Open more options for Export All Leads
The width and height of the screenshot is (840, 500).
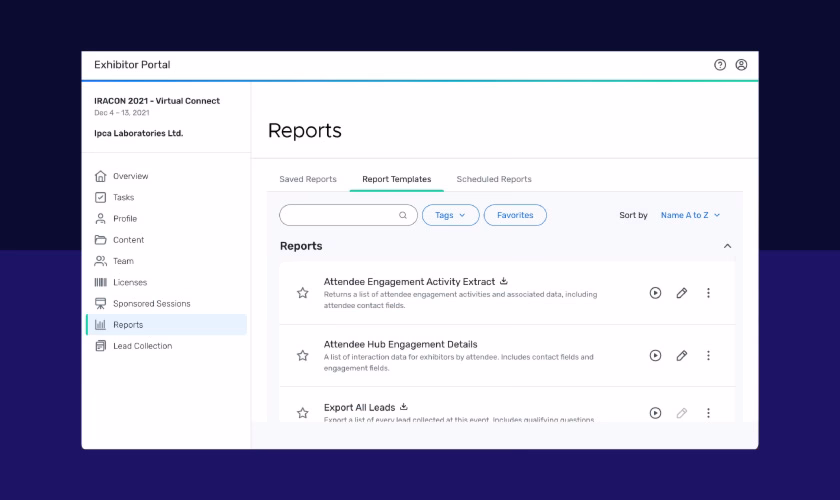[708, 413]
